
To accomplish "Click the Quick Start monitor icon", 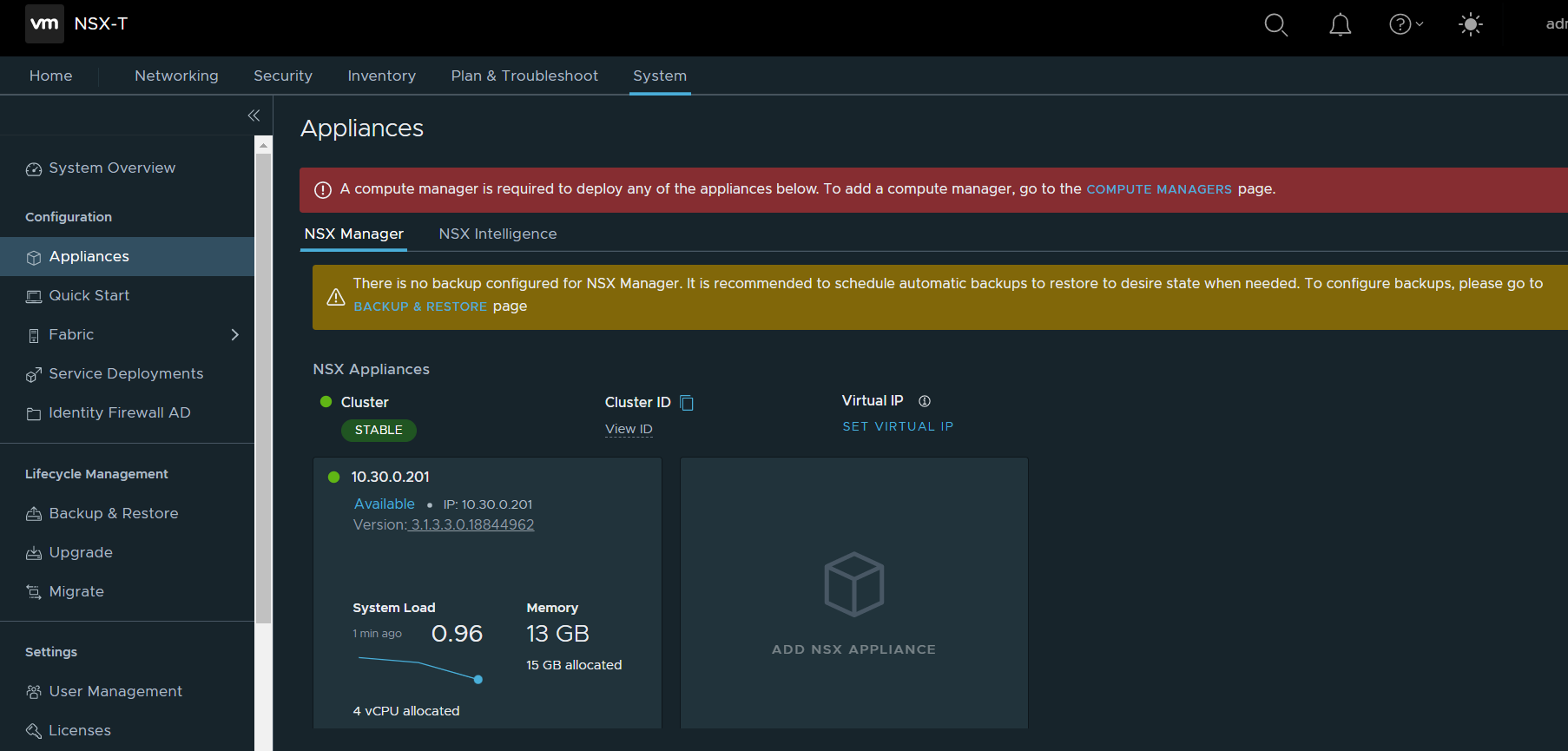I will click(34, 297).
